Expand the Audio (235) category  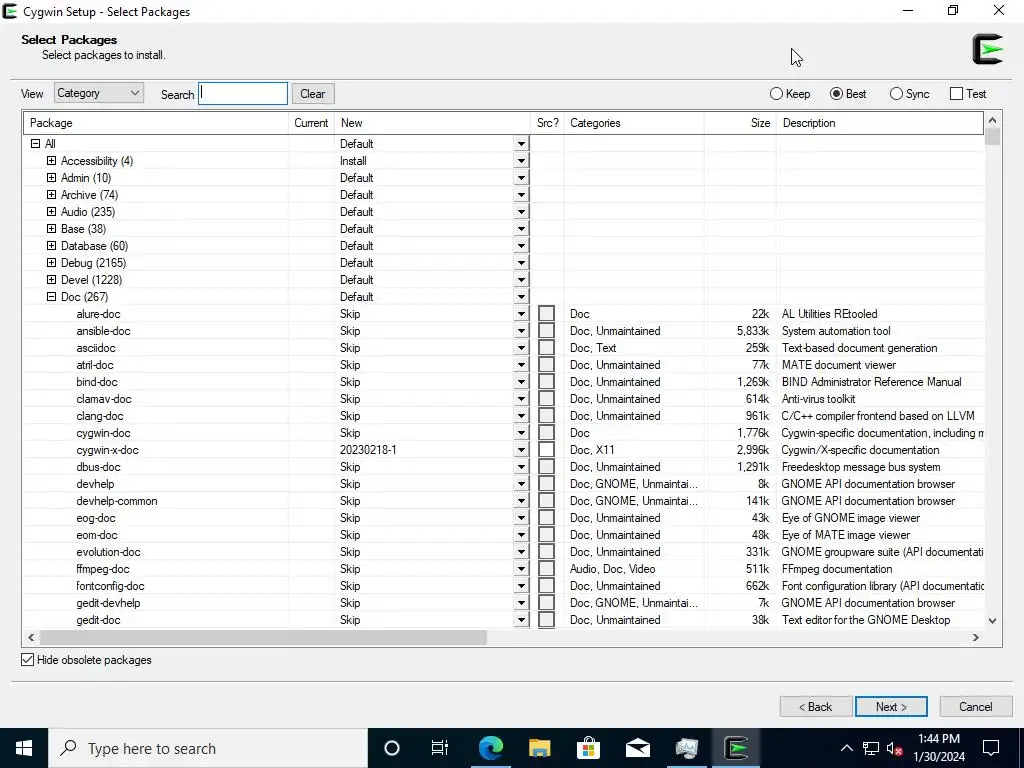click(52, 212)
